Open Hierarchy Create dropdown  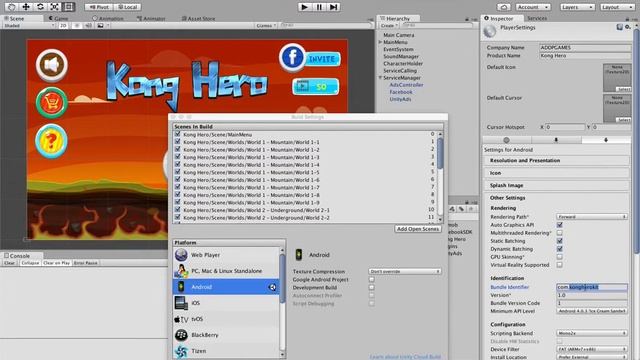(x=389, y=25)
